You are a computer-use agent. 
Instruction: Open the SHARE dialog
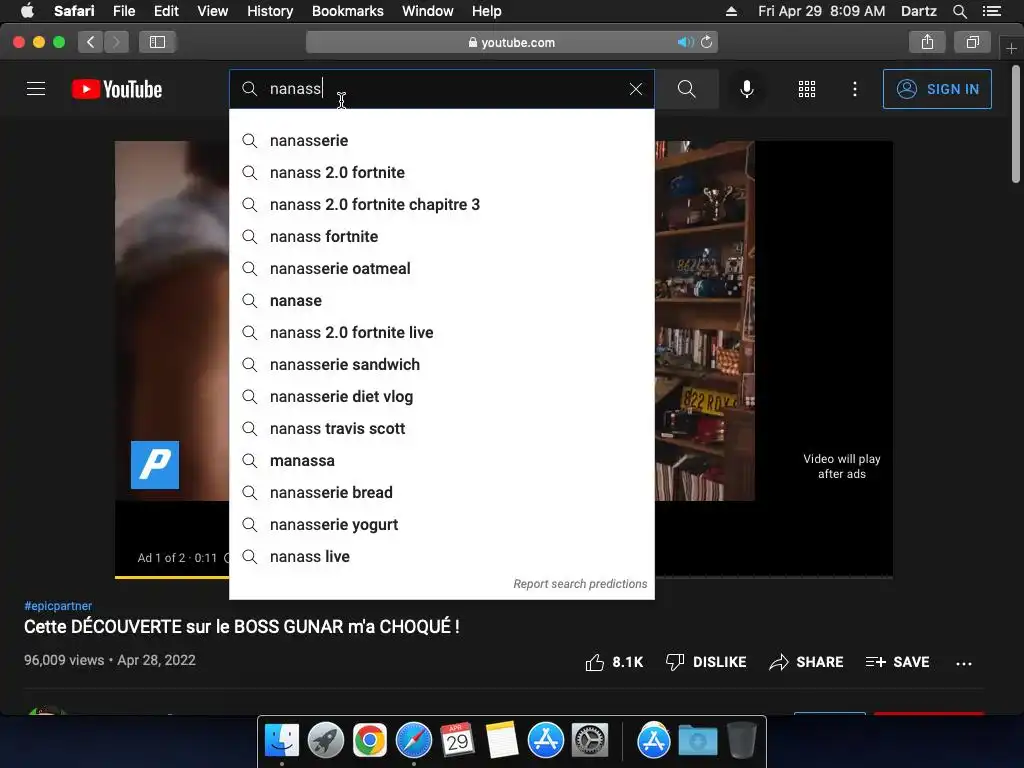(807, 662)
